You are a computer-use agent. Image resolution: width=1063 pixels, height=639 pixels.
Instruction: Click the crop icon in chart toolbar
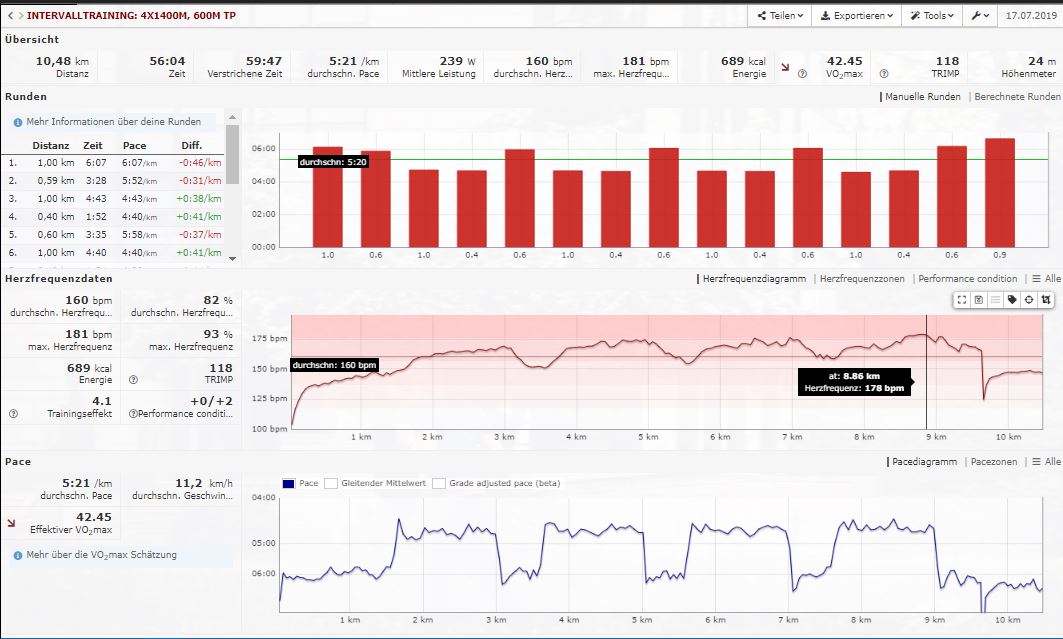[x=1046, y=299]
